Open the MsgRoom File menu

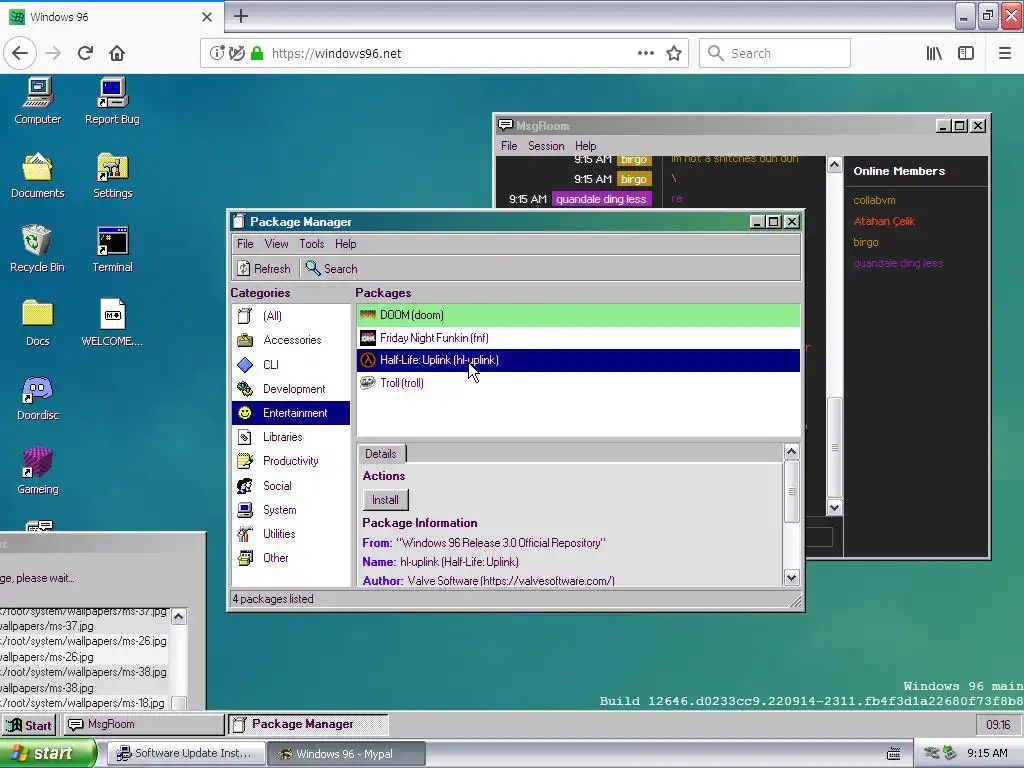click(x=509, y=146)
